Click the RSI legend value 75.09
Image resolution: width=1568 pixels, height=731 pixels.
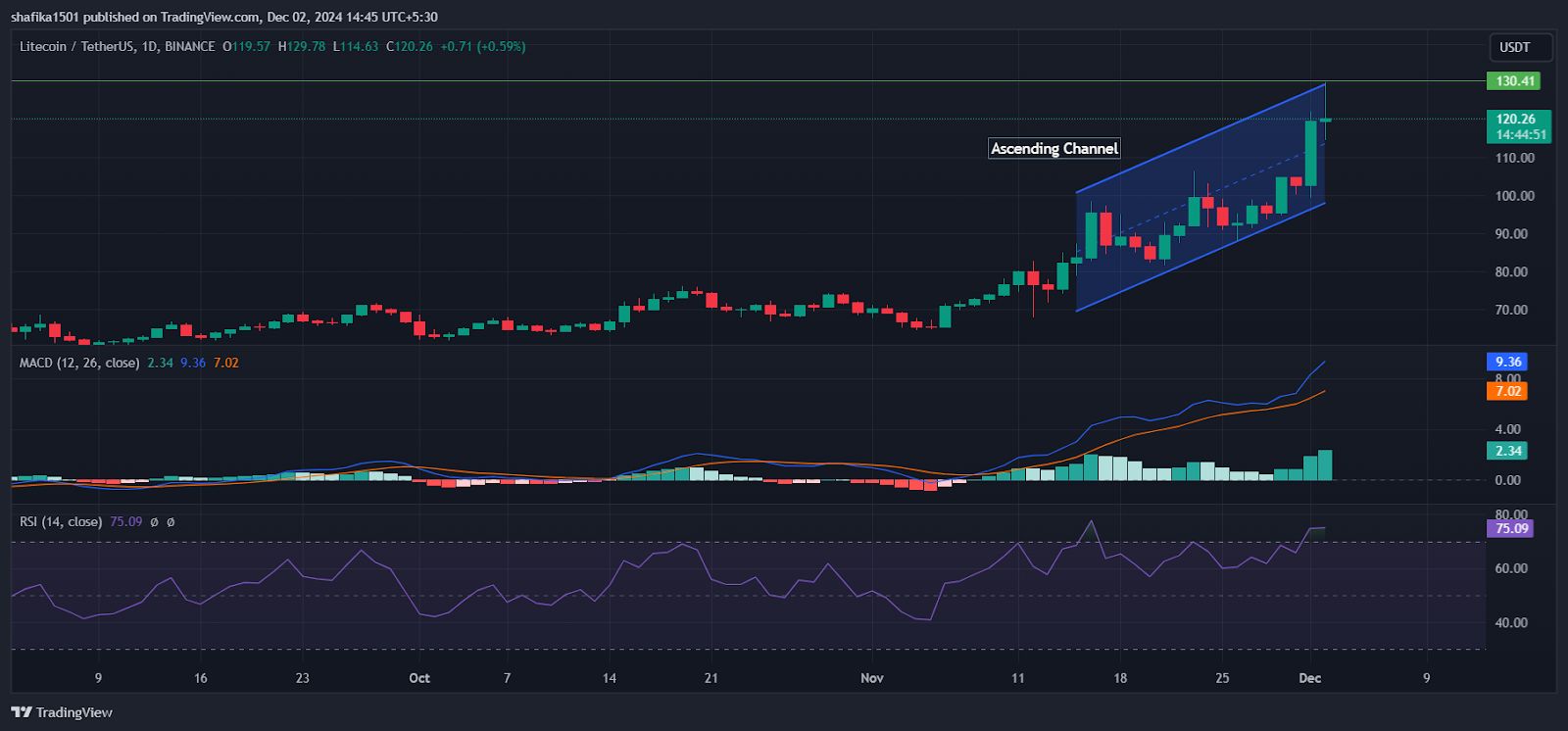[x=125, y=521]
